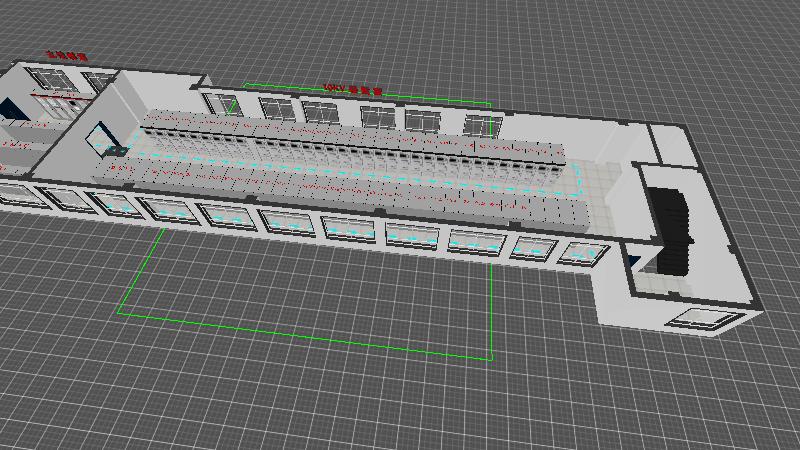This screenshot has width=800, height=450.
Task: Select the window on the stairwell end wall
Action: (x=705, y=320)
